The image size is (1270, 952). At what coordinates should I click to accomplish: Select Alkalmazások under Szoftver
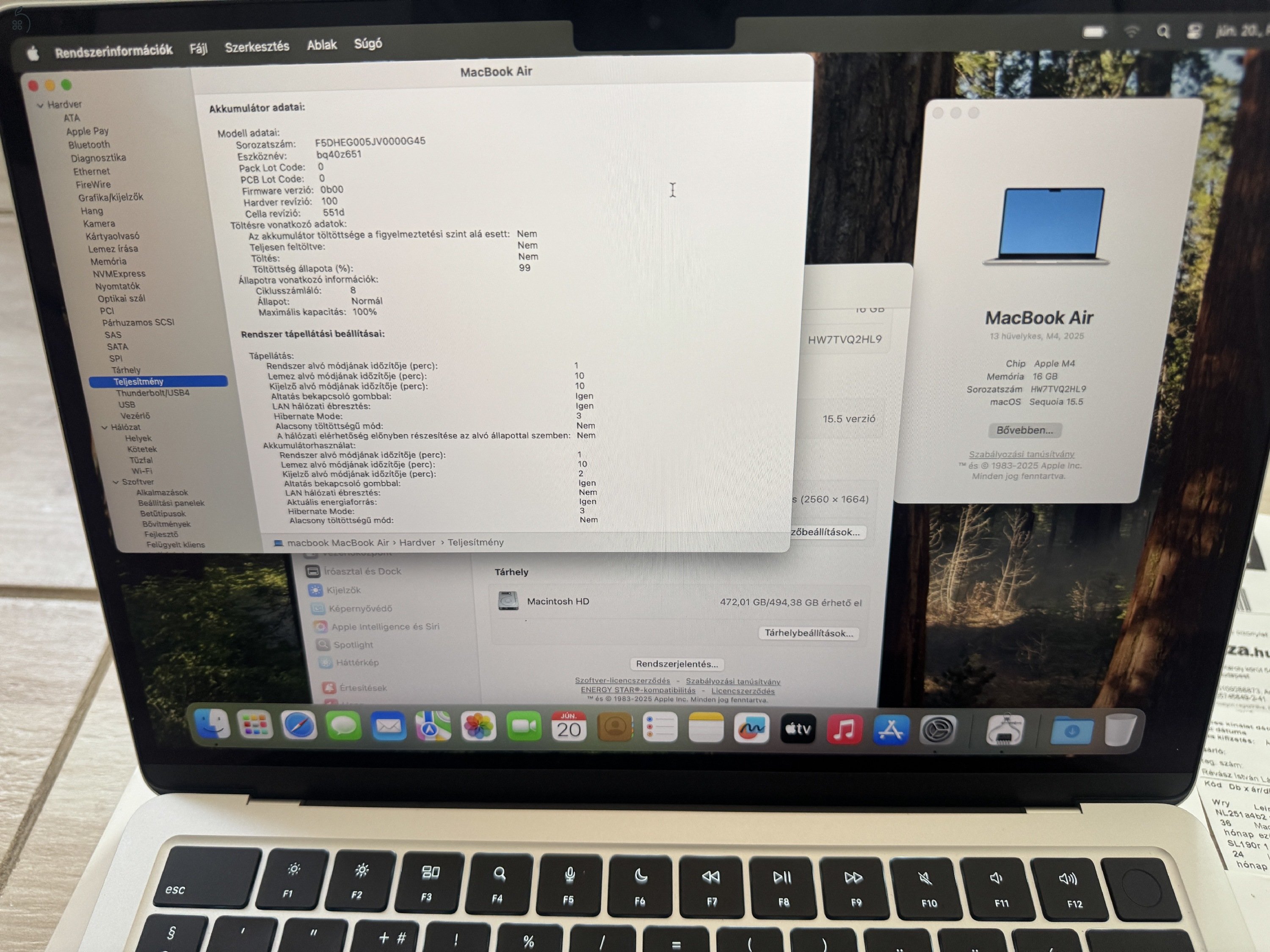(162, 493)
